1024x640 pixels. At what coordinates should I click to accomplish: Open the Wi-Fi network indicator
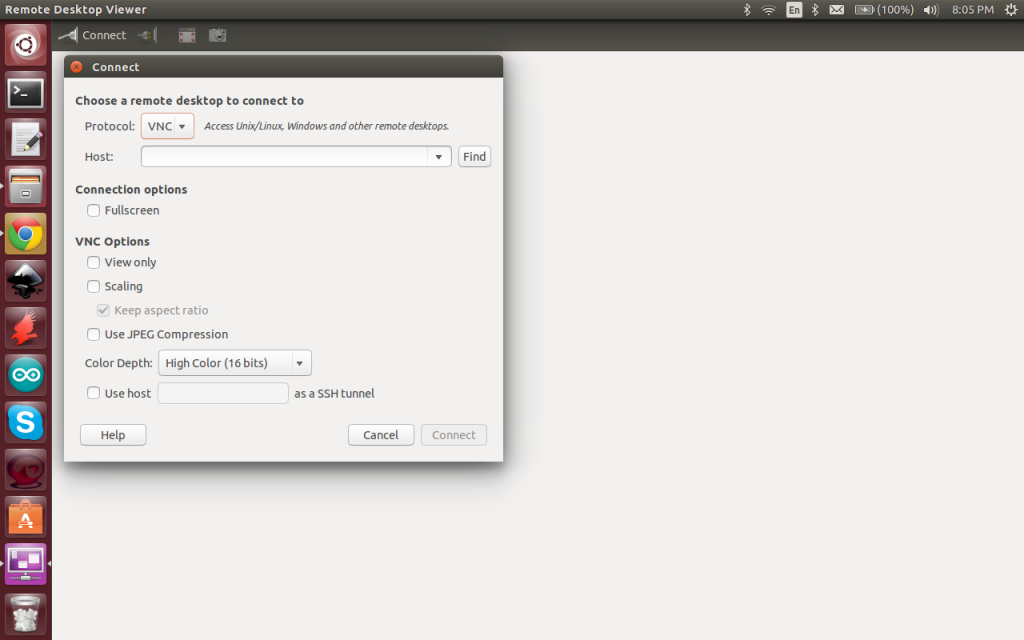(768, 10)
